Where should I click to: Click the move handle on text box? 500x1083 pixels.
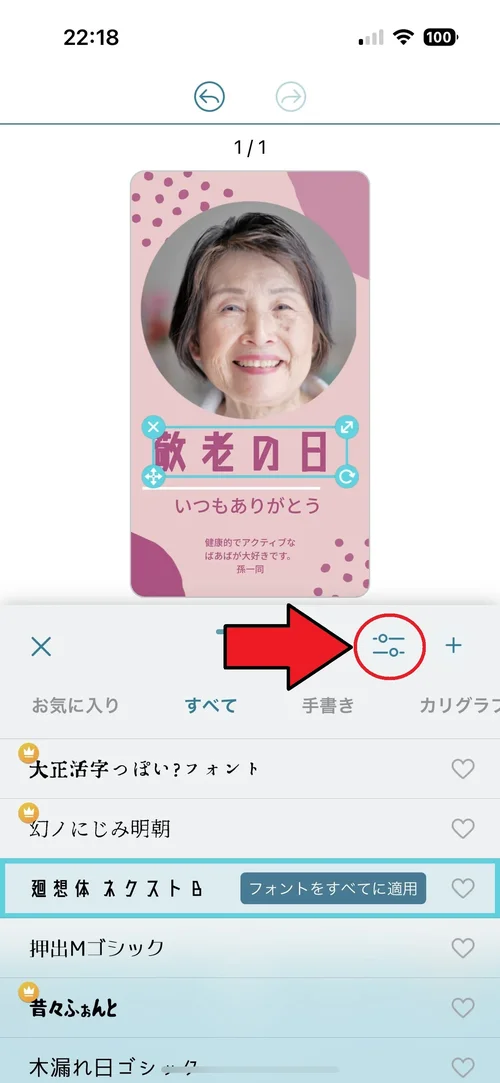(x=153, y=476)
